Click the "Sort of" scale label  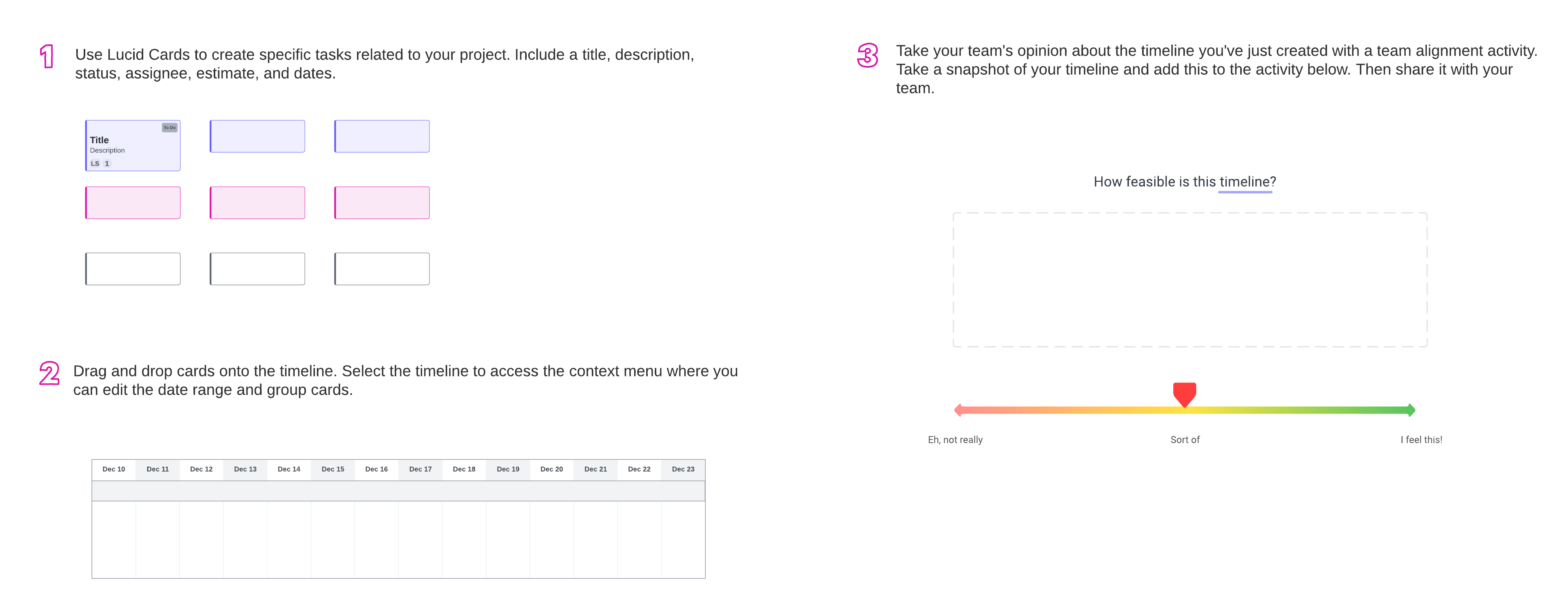[x=1185, y=440]
